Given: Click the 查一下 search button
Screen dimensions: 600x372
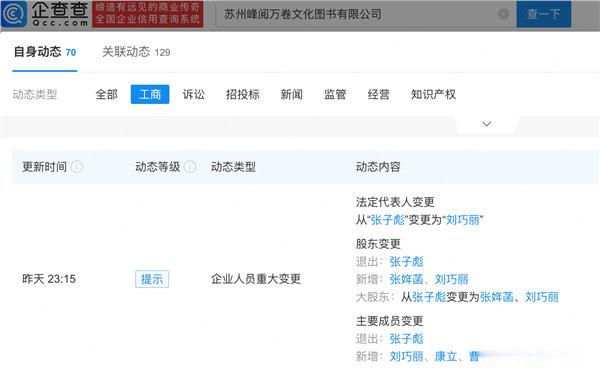Looking at the screenshot, I should (x=543, y=15).
